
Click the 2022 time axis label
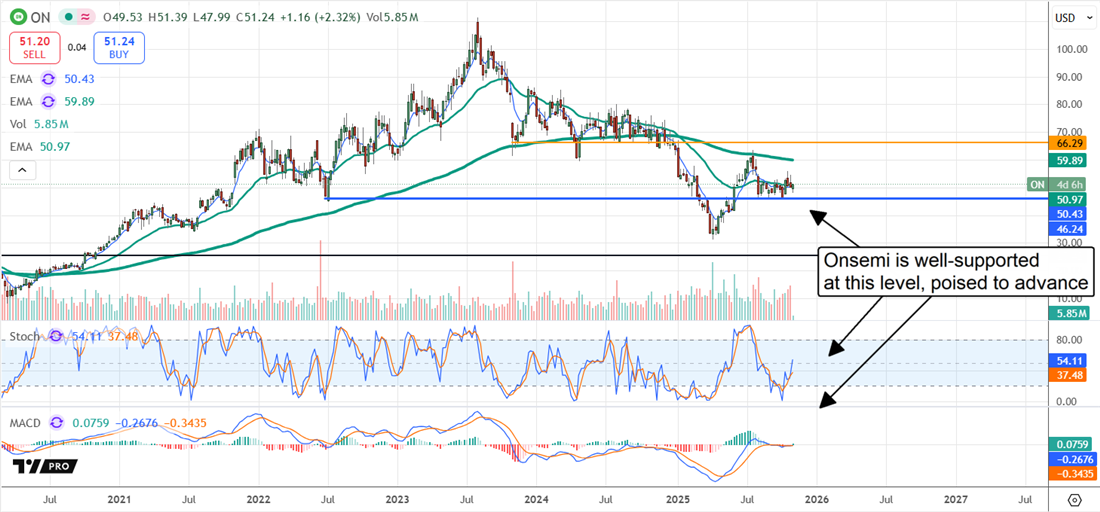pos(259,499)
